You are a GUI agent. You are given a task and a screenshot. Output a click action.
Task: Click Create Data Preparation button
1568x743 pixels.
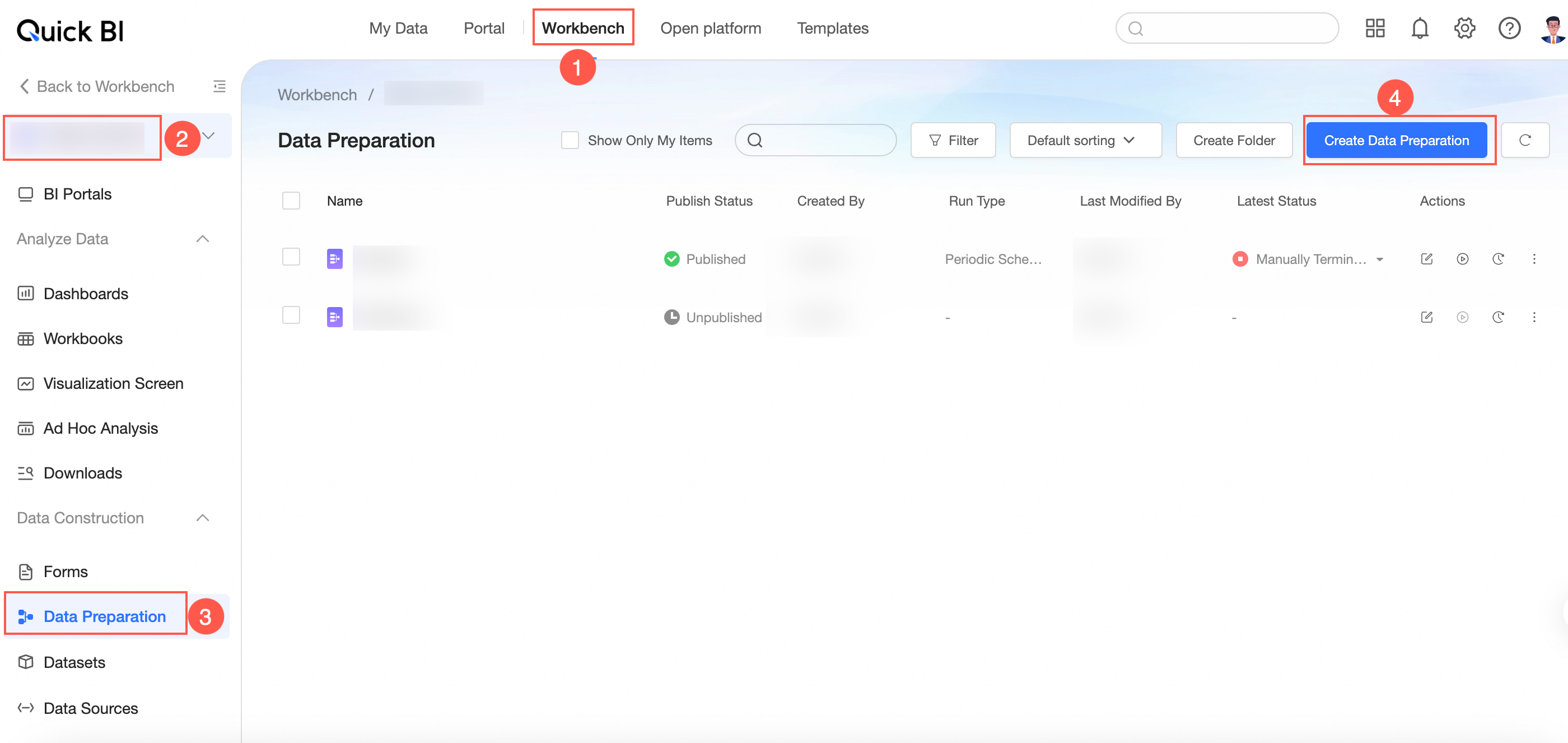1396,140
